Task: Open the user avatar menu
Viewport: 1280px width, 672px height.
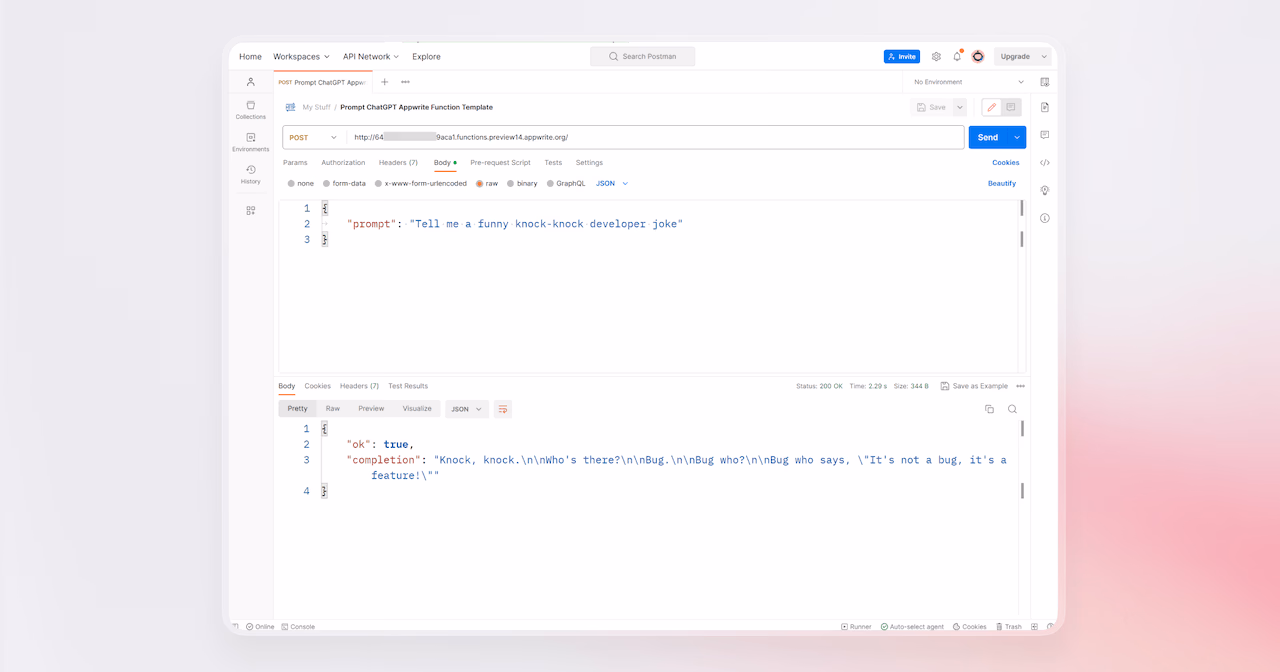Action: (x=978, y=57)
